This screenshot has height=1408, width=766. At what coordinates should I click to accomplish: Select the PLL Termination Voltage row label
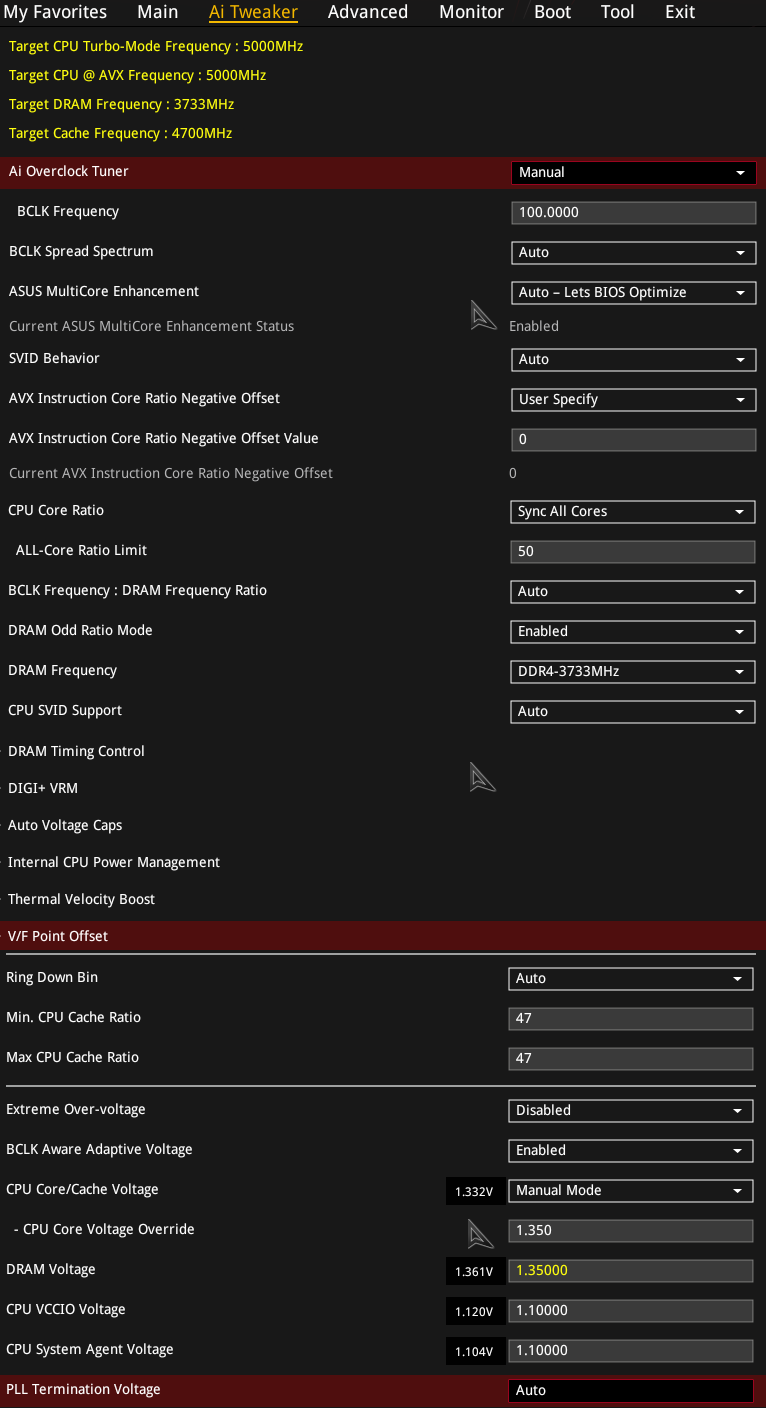pos(83,1389)
